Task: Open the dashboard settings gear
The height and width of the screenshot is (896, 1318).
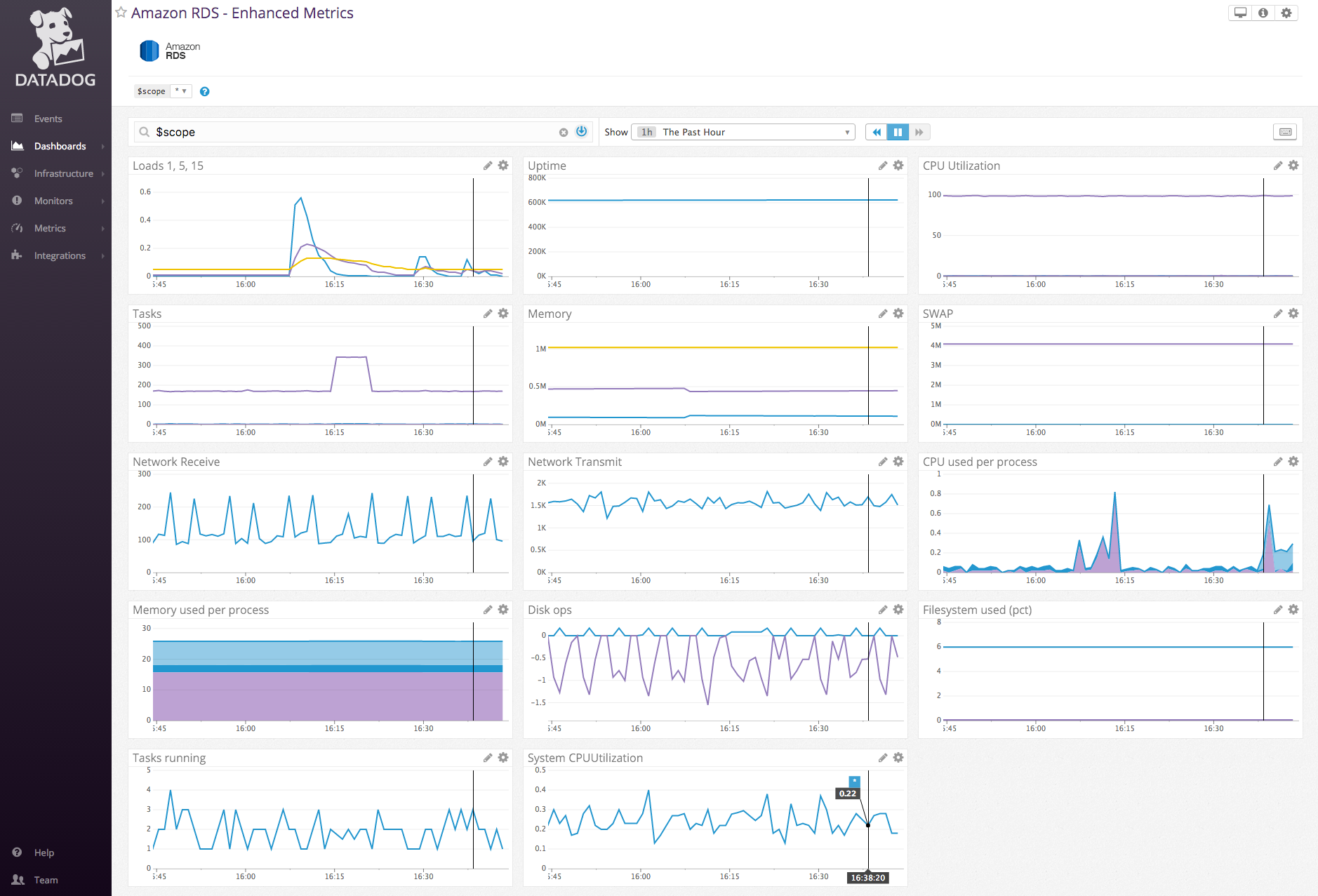Action: tap(1286, 13)
